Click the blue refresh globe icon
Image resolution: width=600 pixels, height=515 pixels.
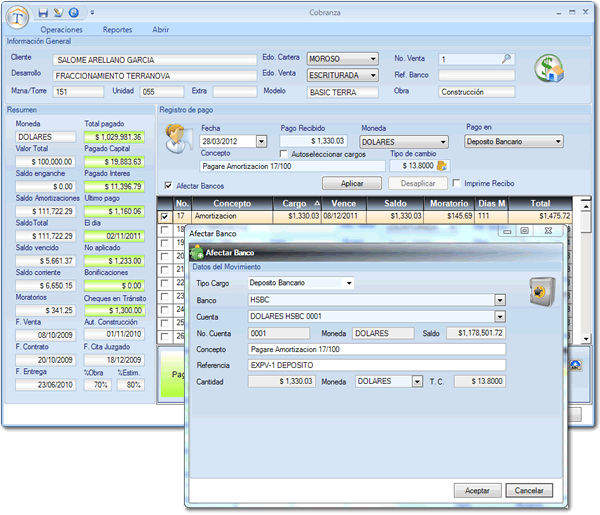pos(73,13)
